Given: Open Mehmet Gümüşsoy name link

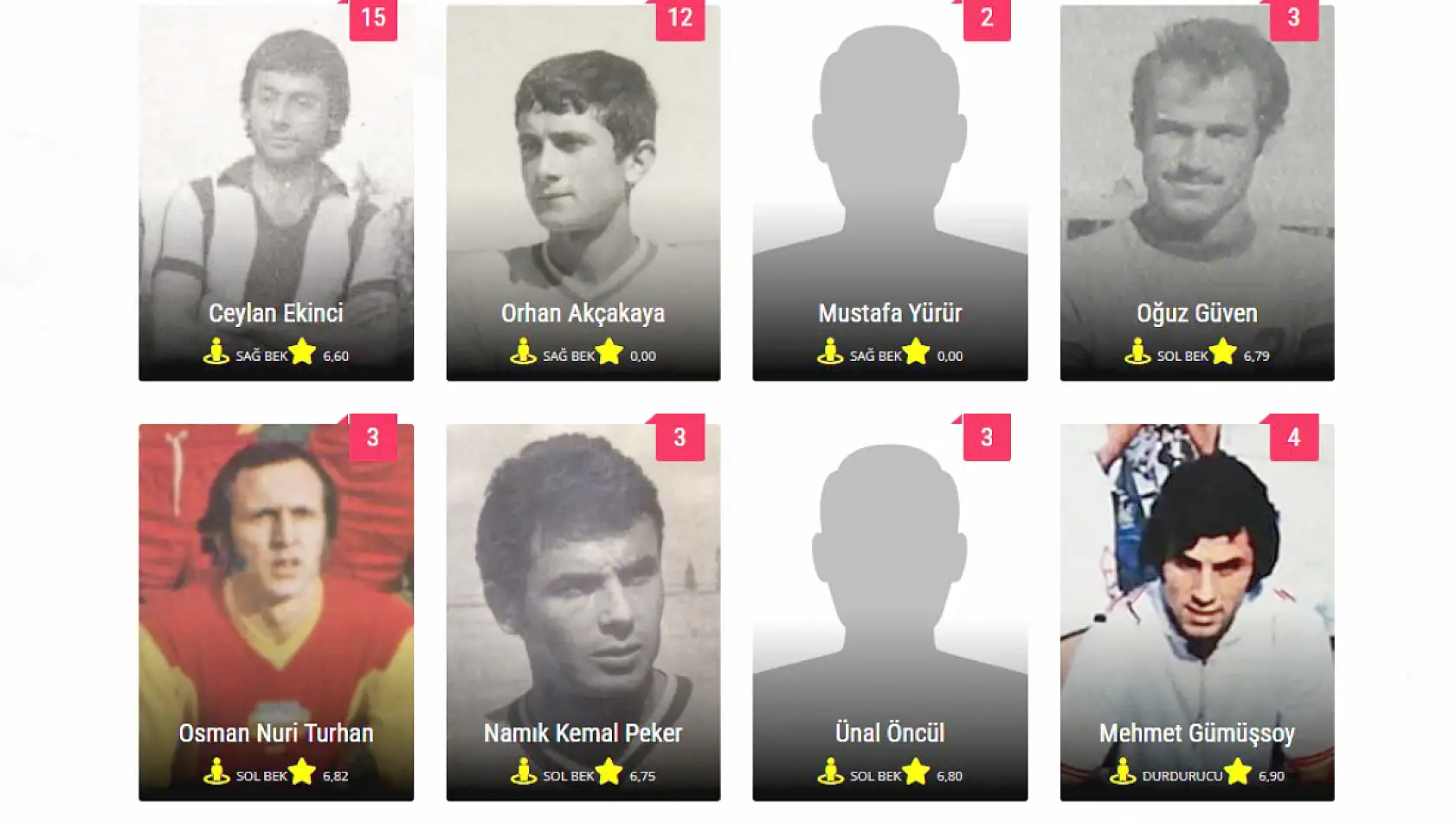Looking at the screenshot, I should pyautogui.click(x=1197, y=734).
